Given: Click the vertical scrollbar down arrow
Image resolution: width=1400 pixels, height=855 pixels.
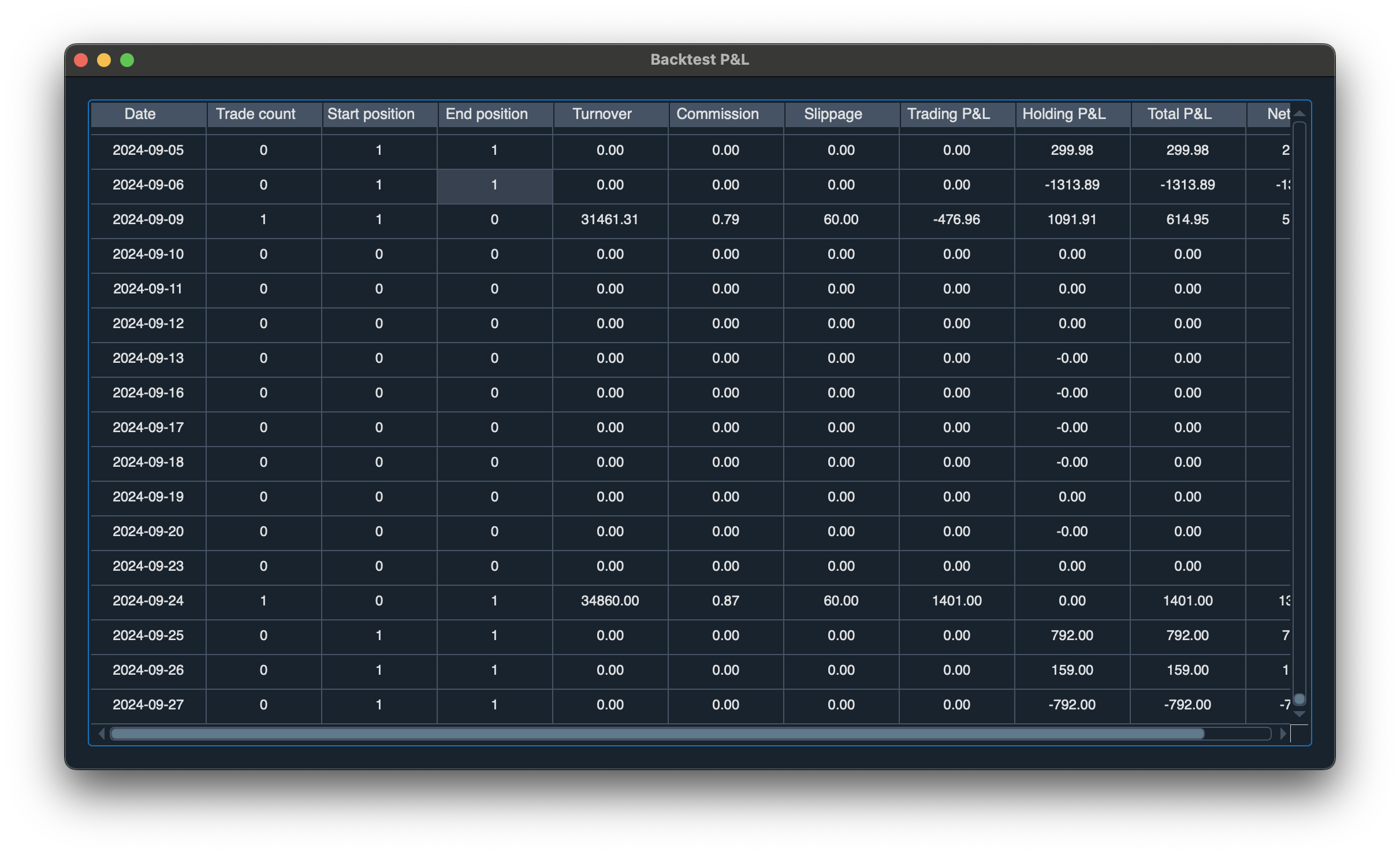Looking at the screenshot, I should tap(1299, 715).
